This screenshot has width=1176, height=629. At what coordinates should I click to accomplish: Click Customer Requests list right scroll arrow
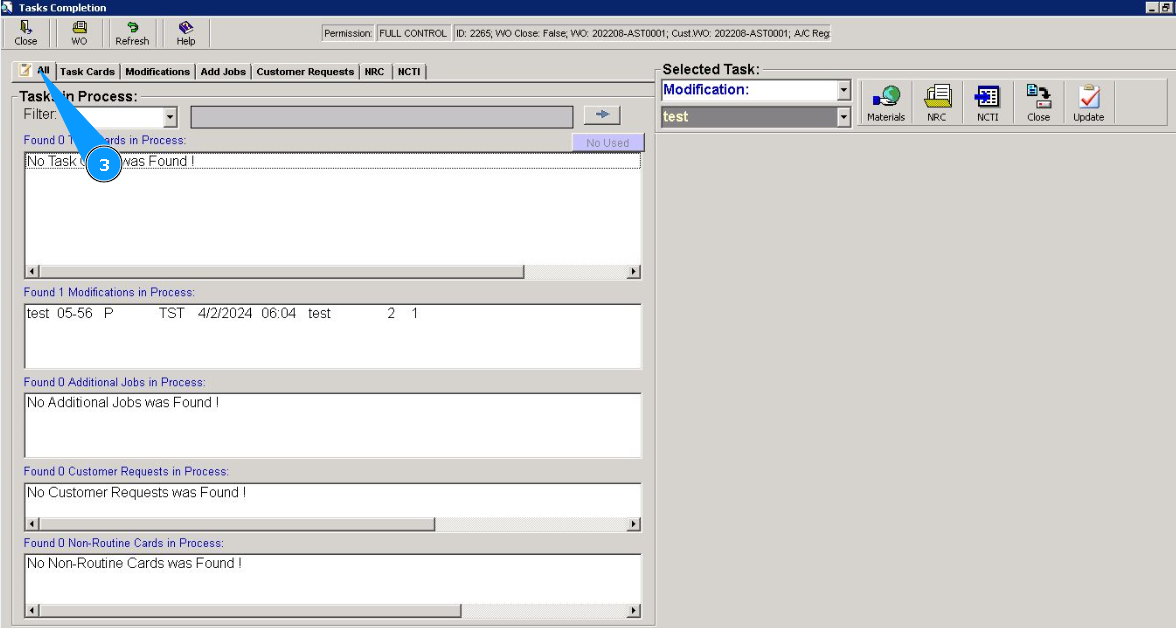tap(634, 524)
